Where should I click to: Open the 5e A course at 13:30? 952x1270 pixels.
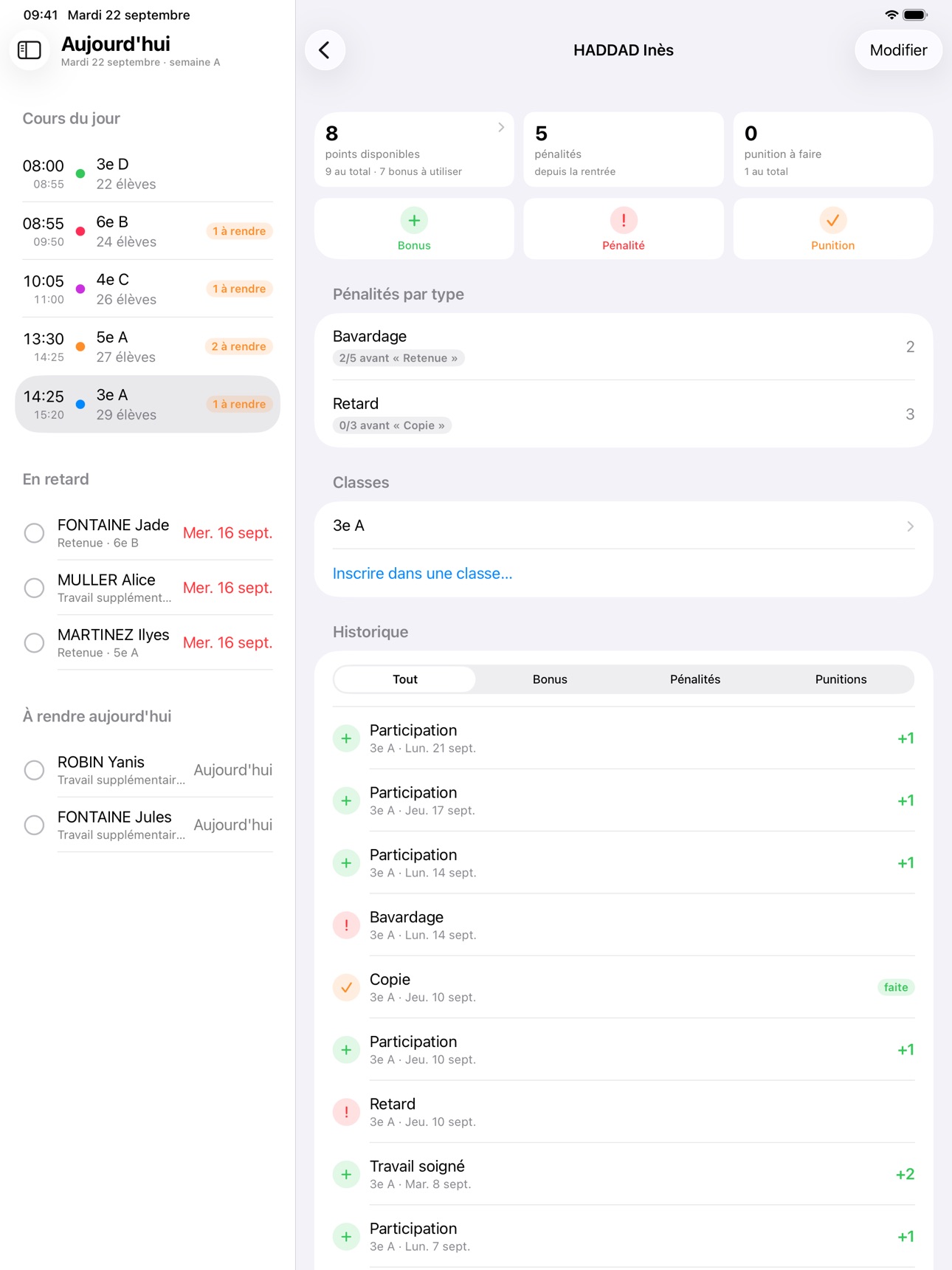coord(148,346)
